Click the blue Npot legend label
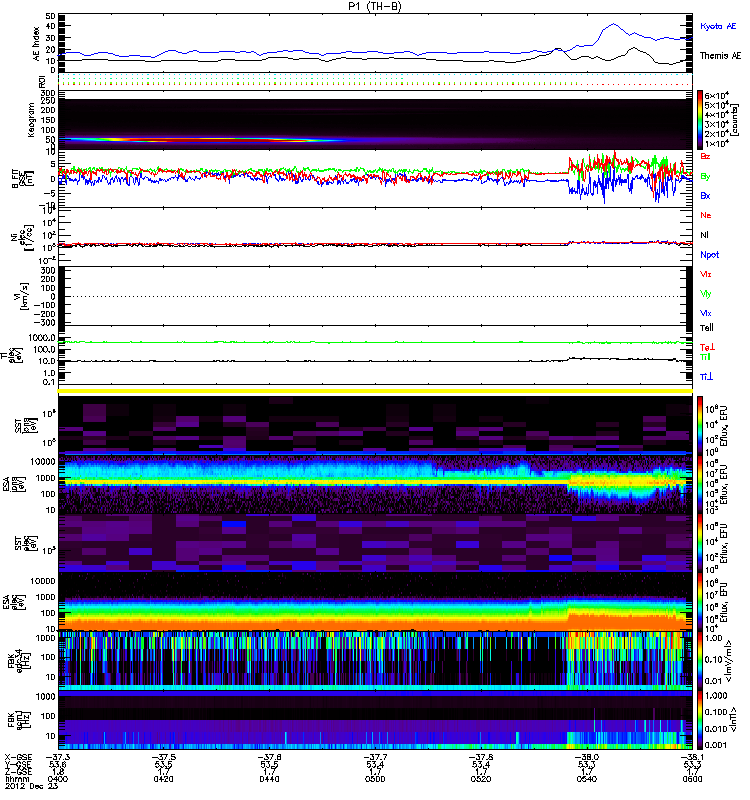Image resolution: width=750 pixels, height=800 pixels. coord(710,255)
